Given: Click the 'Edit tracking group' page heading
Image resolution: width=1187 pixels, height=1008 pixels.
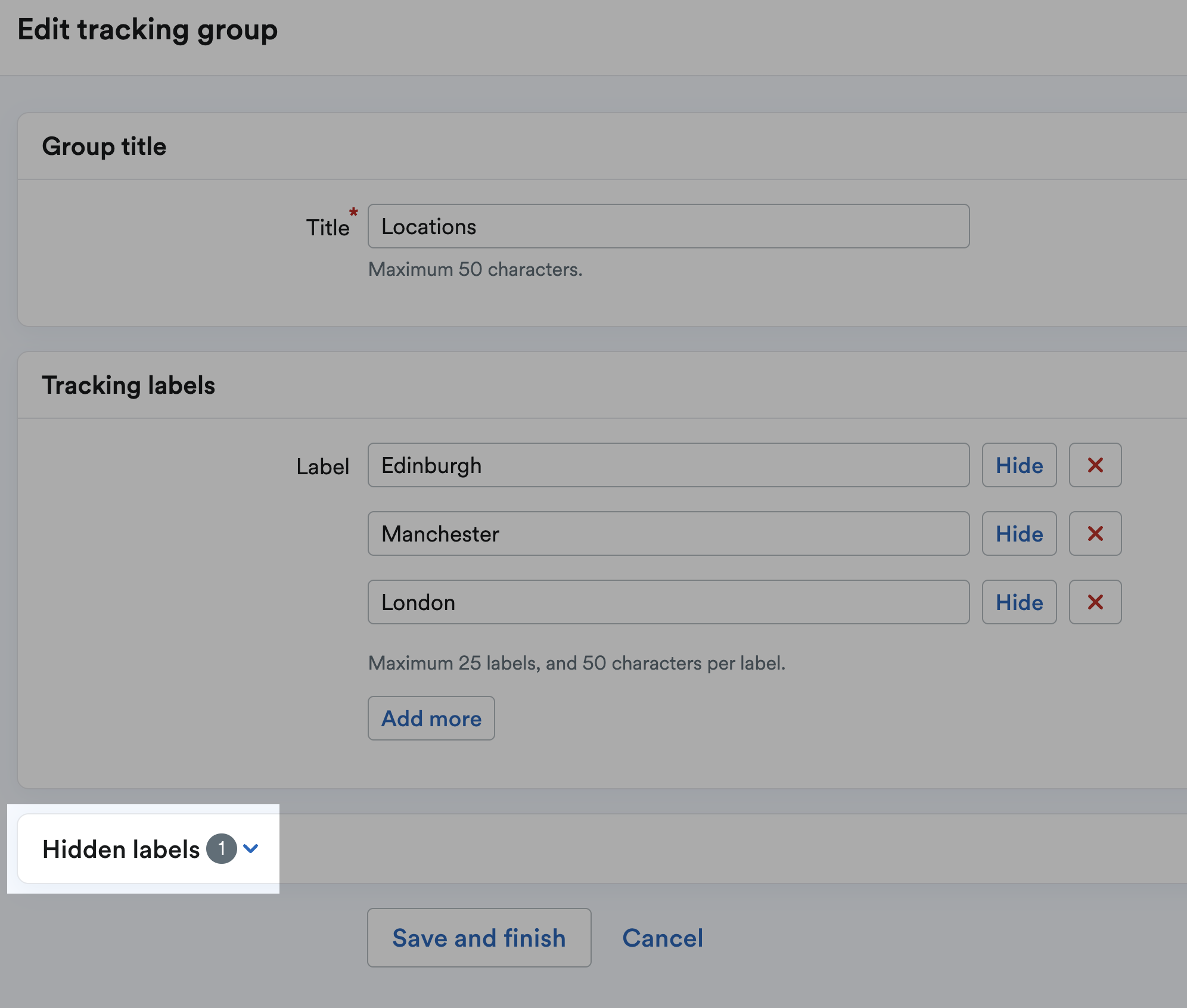Looking at the screenshot, I should coord(148,30).
